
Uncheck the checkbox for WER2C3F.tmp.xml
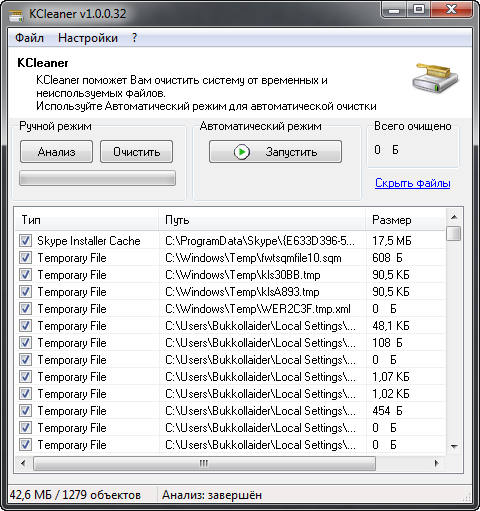[x=25, y=308]
